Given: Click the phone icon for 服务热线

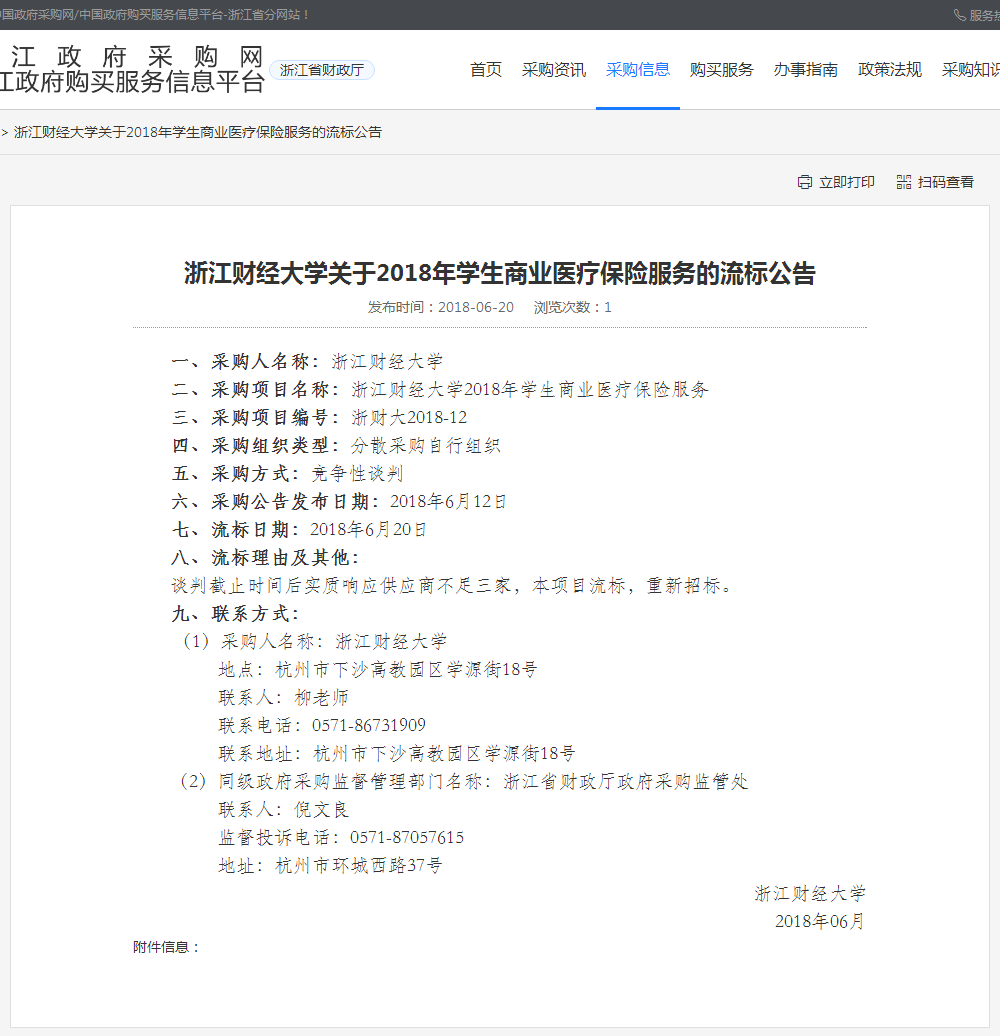Looking at the screenshot, I should click(960, 15).
